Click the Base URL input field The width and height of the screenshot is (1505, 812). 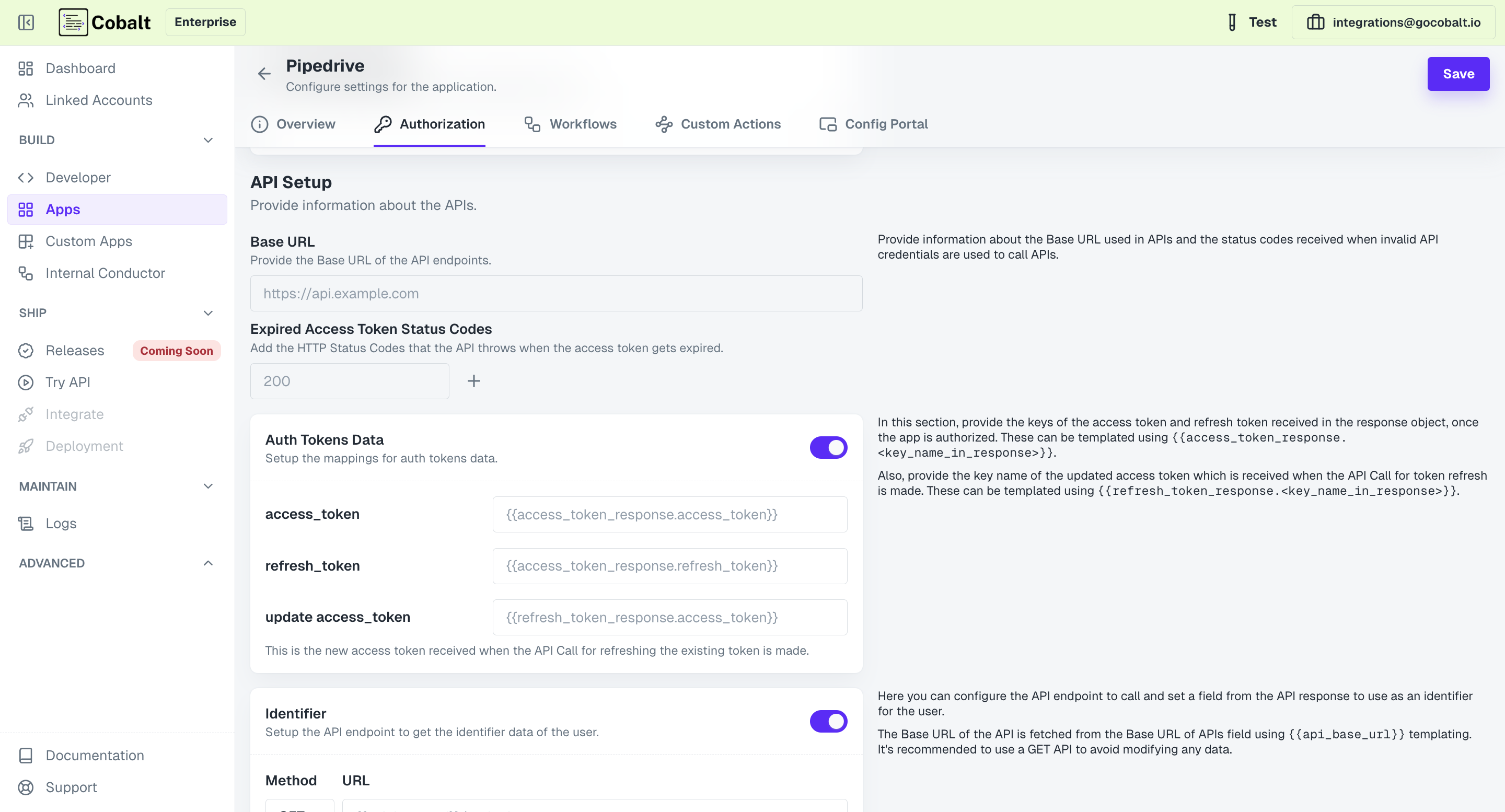(555, 293)
